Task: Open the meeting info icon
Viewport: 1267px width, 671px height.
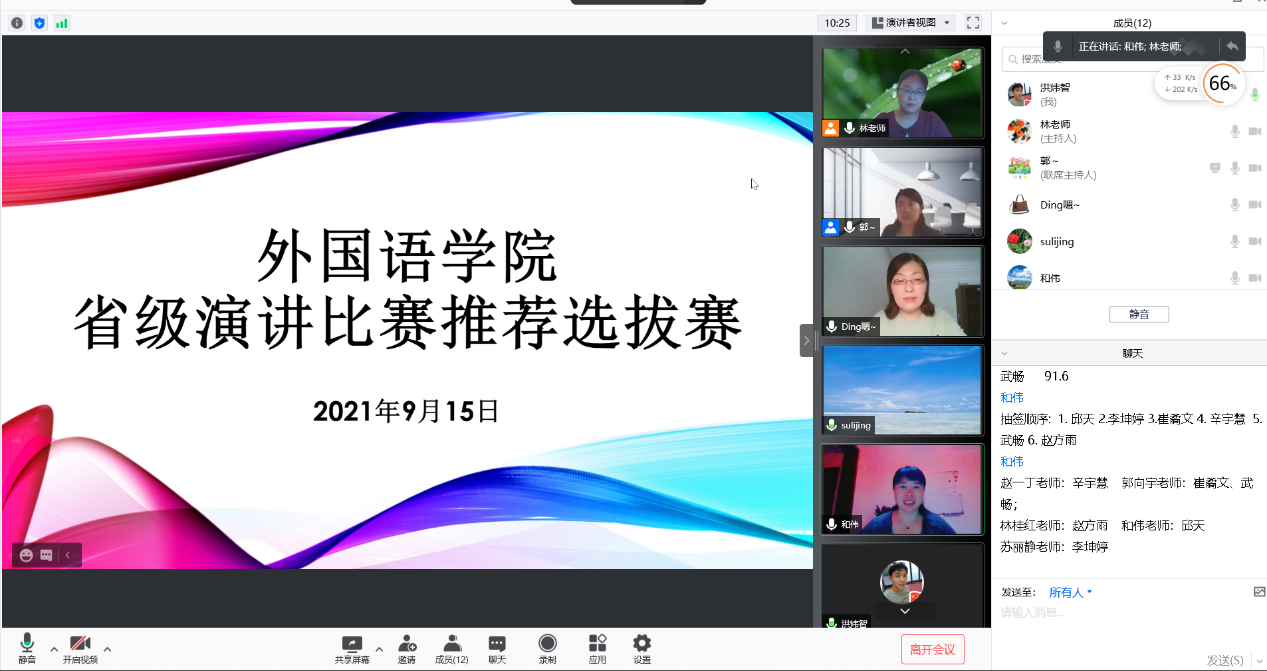Action: [17, 23]
